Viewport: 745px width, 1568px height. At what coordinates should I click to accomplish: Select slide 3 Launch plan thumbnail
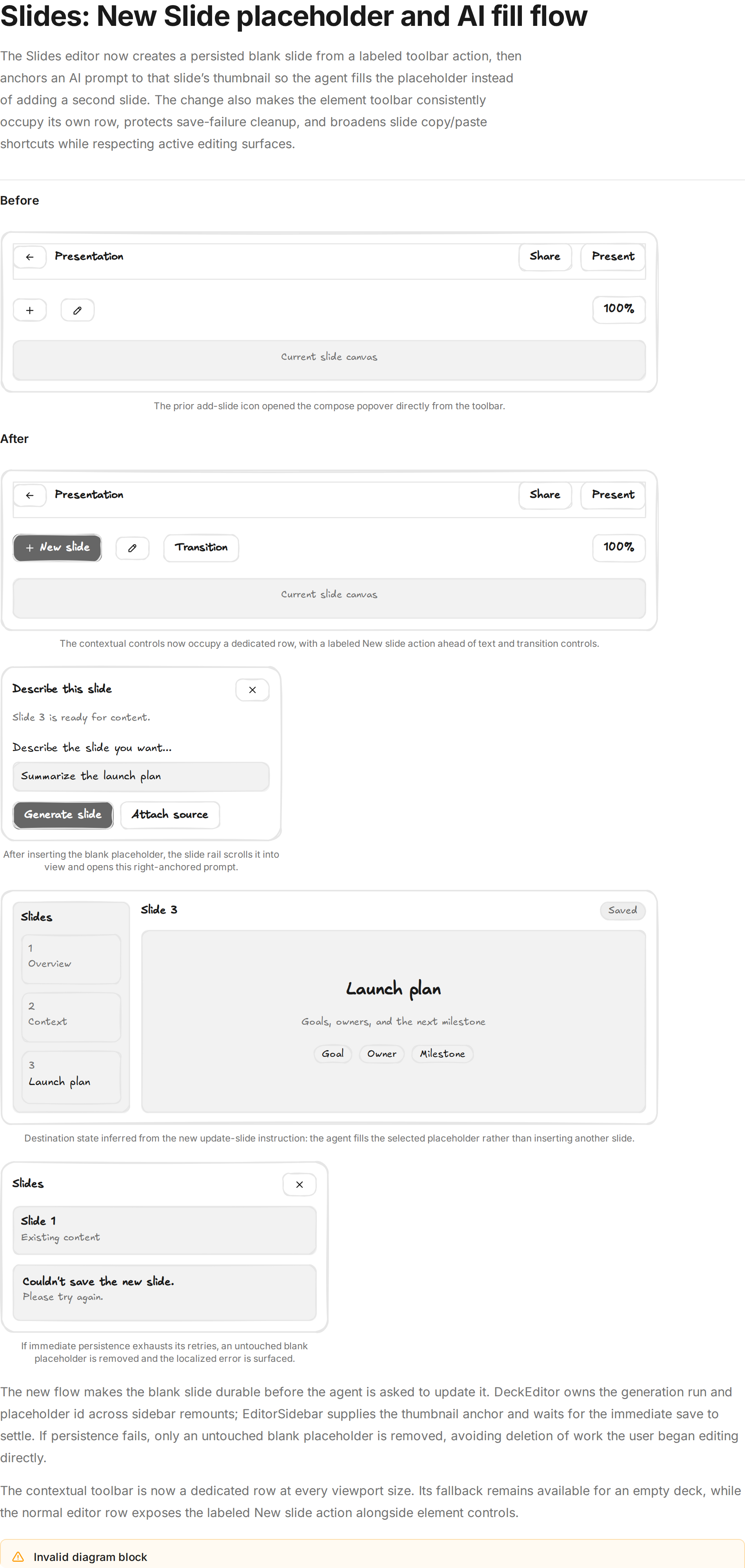pos(71,1077)
